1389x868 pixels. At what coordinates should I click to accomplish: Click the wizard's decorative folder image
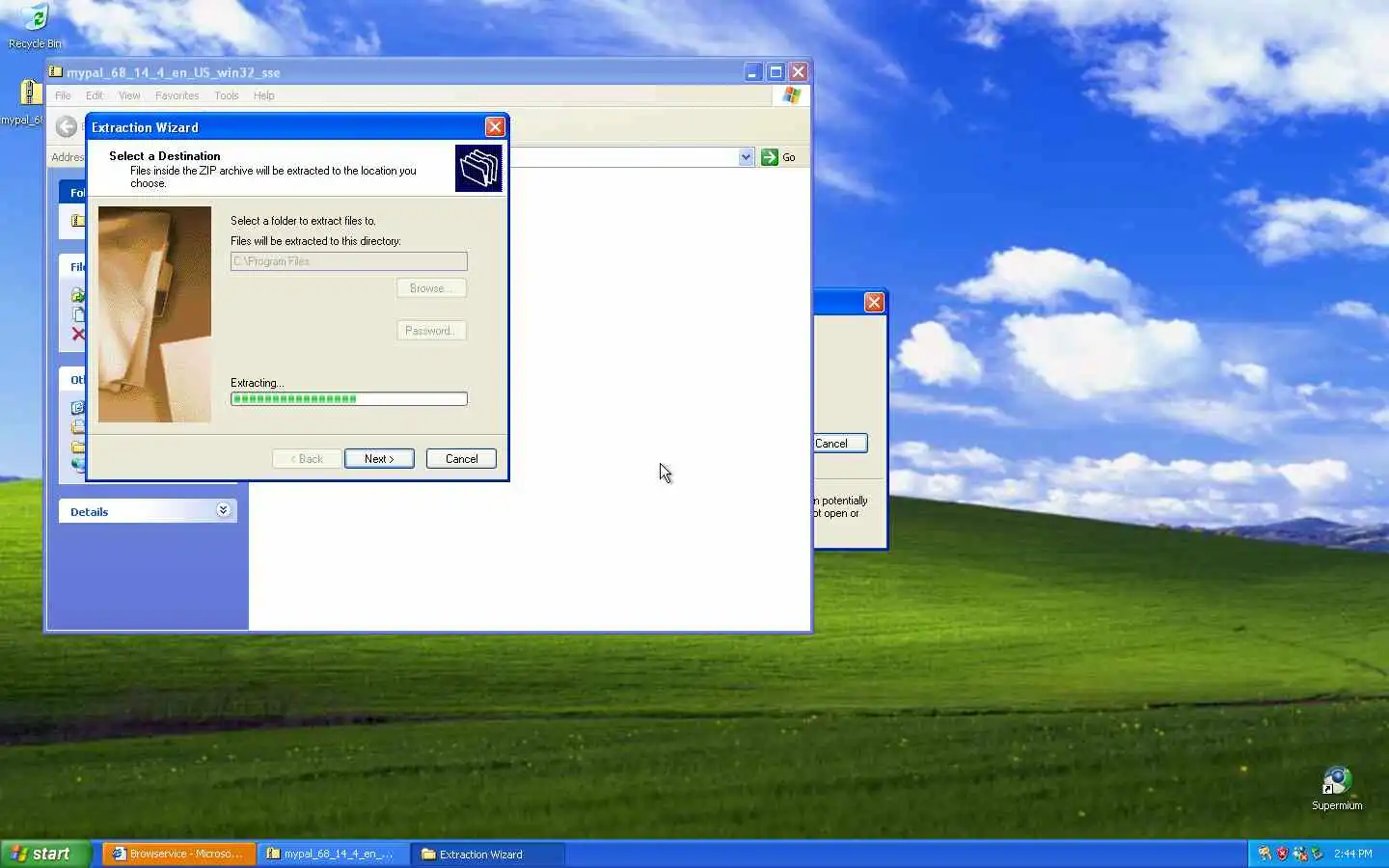coord(154,314)
